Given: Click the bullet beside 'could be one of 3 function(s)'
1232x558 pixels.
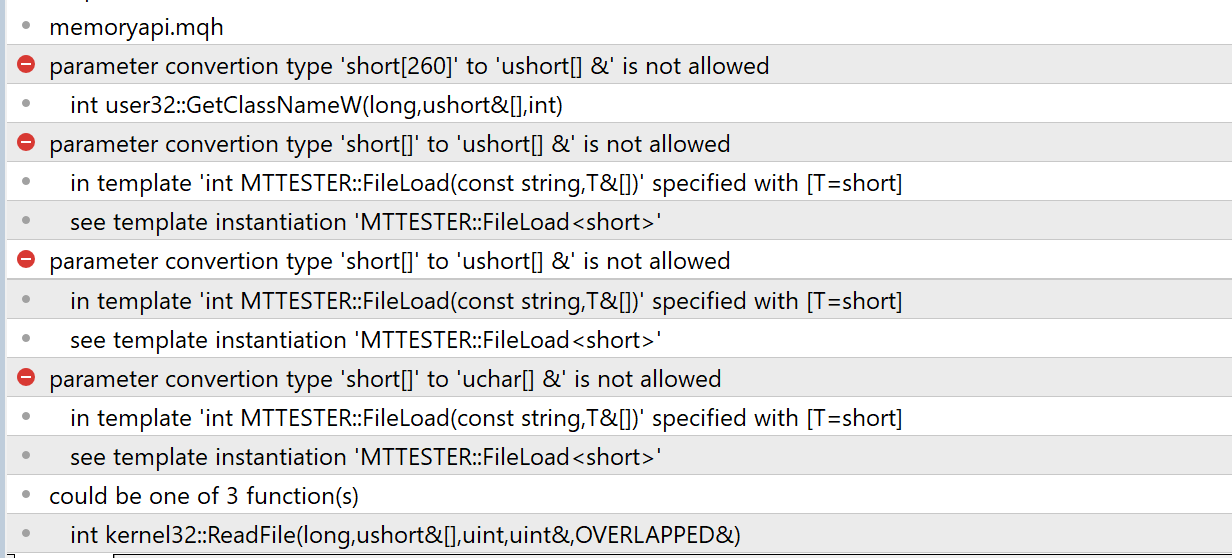Looking at the screenshot, I should point(27,496).
